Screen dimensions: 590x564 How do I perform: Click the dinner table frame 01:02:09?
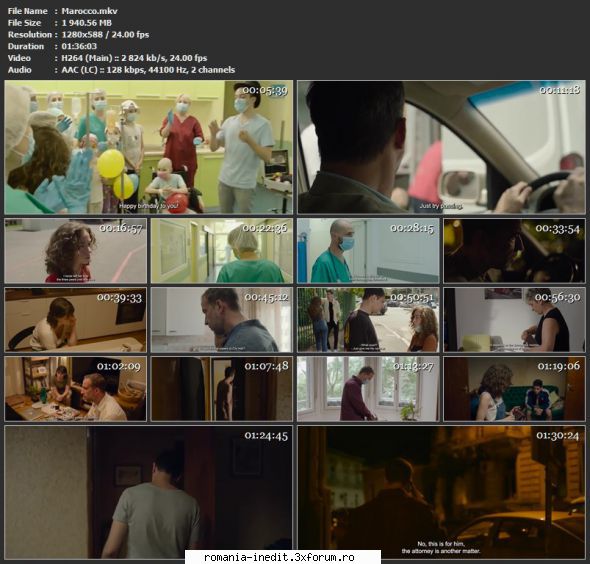point(76,389)
